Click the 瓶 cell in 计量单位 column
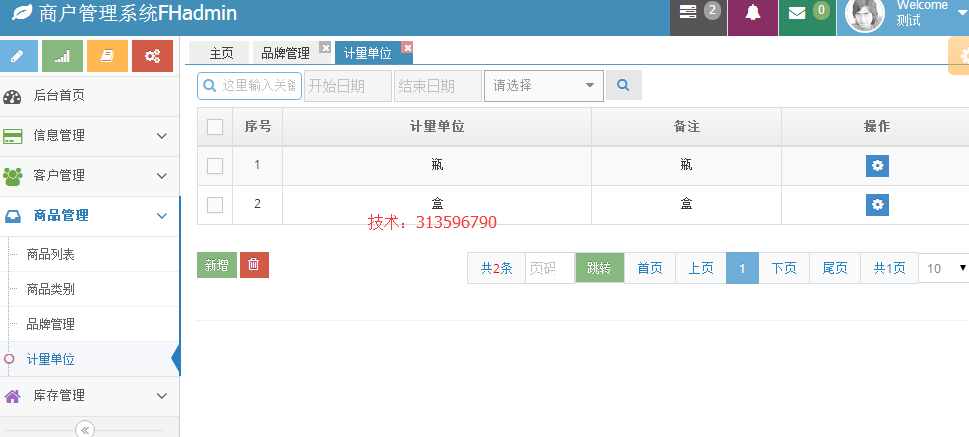The width and height of the screenshot is (969, 437). point(437,164)
